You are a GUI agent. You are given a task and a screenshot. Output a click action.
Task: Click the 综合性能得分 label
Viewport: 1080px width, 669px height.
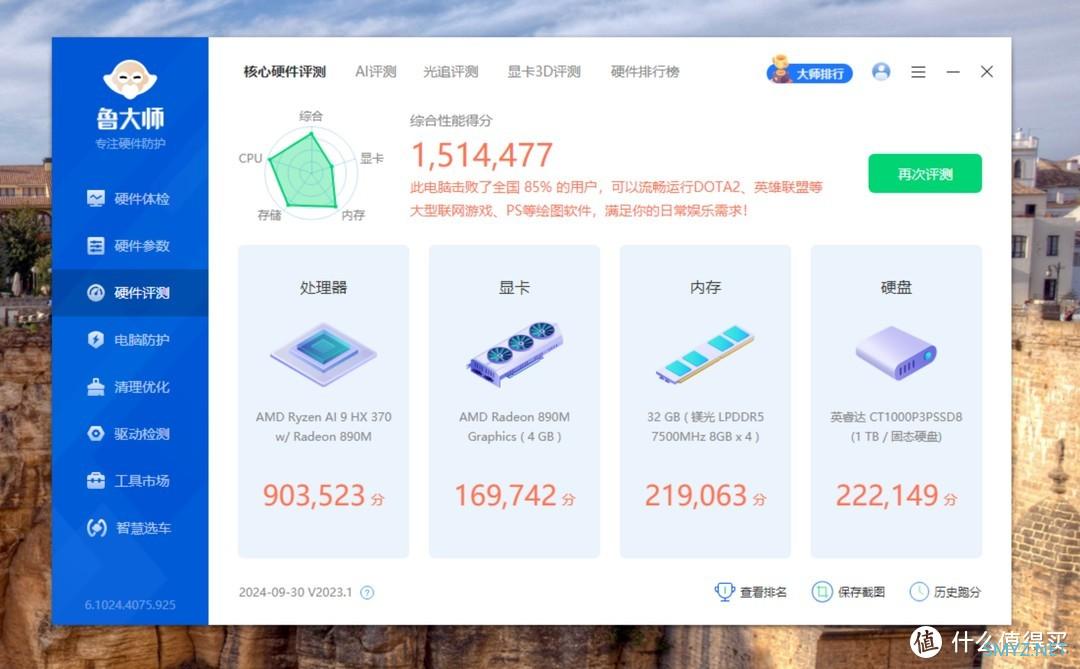(x=451, y=121)
